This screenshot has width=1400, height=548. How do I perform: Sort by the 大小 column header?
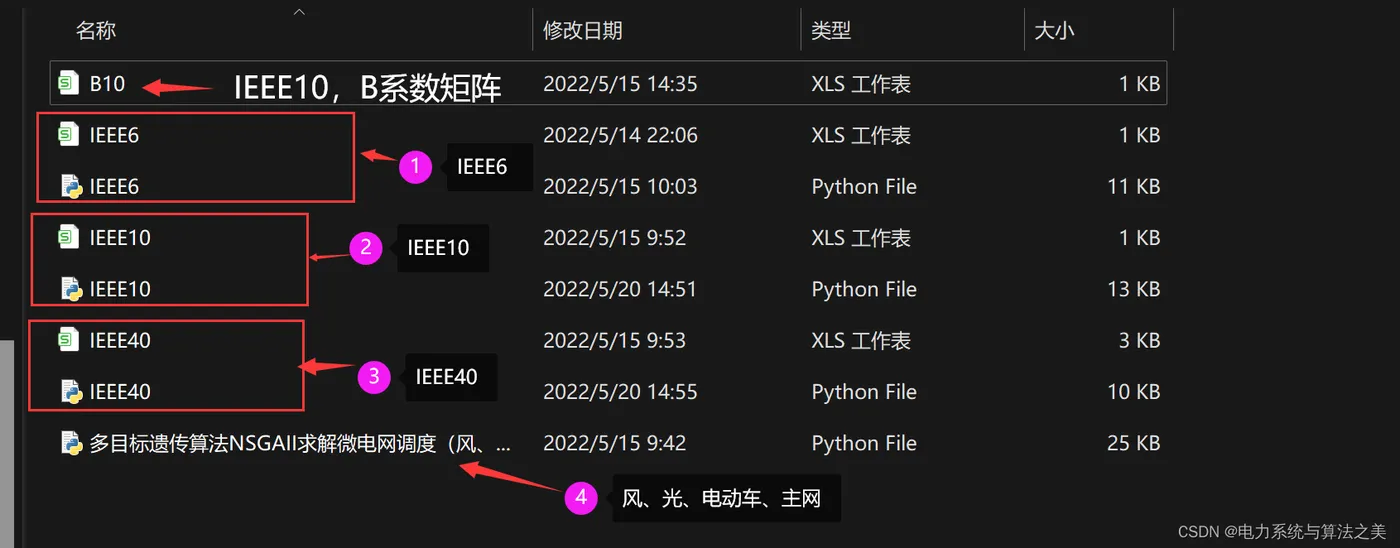(x=1054, y=31)
